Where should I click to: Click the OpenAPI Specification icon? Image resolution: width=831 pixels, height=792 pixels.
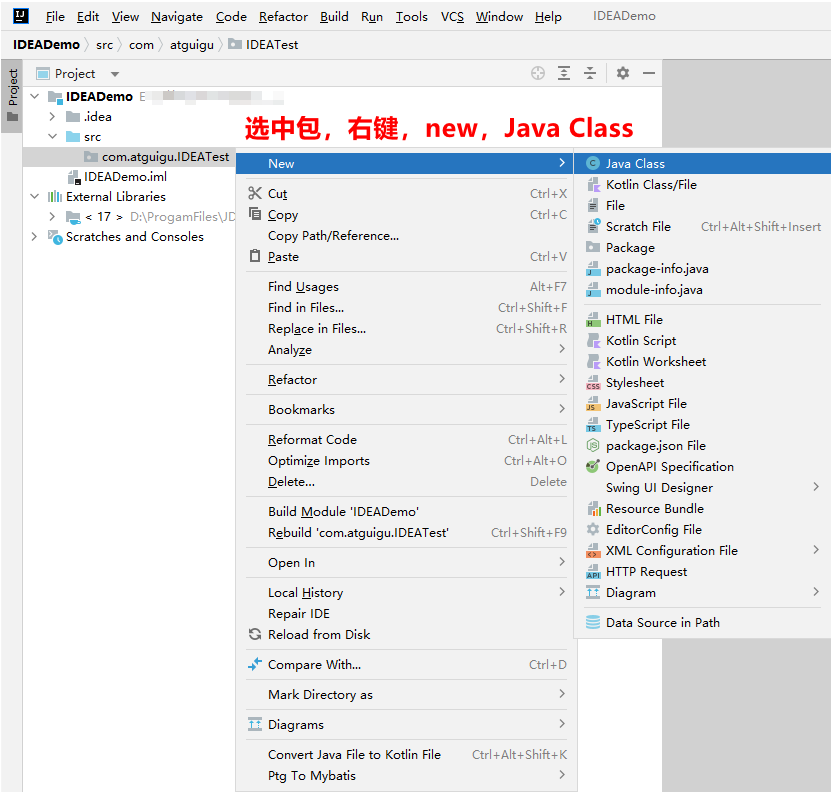pos(593,467)
